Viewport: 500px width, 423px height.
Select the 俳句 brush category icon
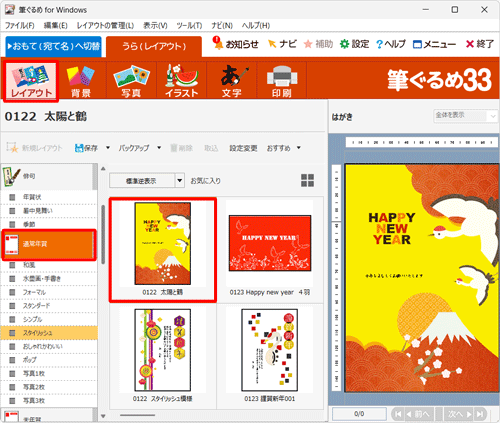tap(11, 176)
